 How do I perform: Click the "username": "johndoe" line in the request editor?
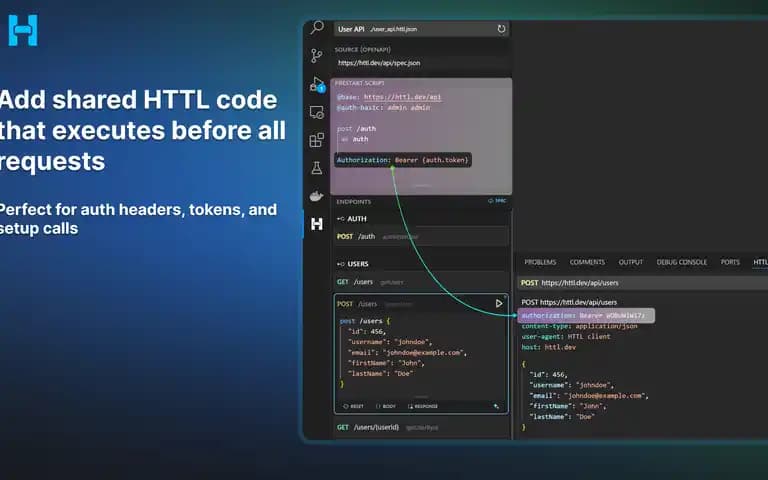coord(390,342)
